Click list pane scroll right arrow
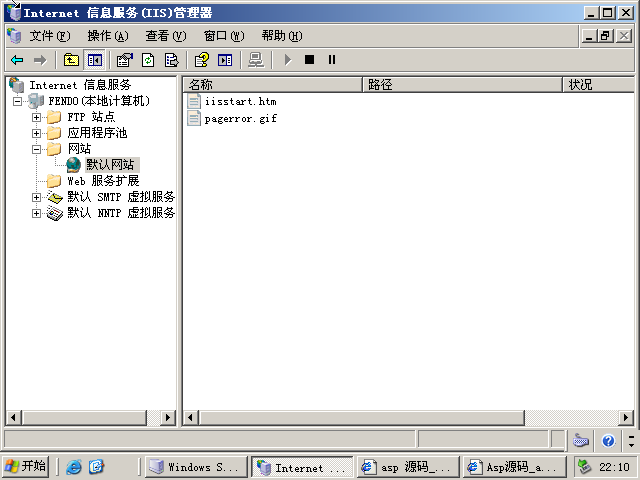The width and height of the screenshot is (640, 480). pyautogui.click(x=626, y=418)
